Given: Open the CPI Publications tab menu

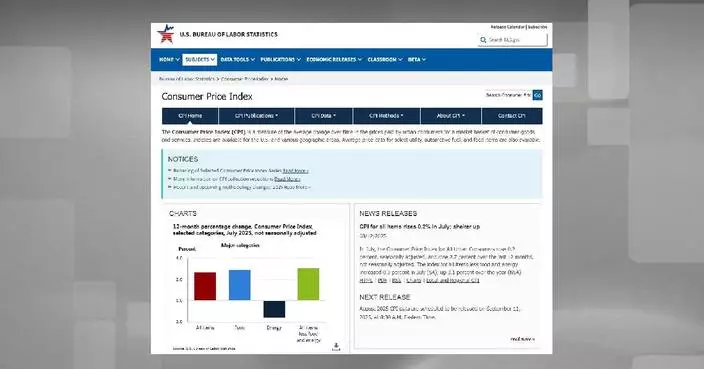Looking at the screenshot, I should tap(256, 116).
